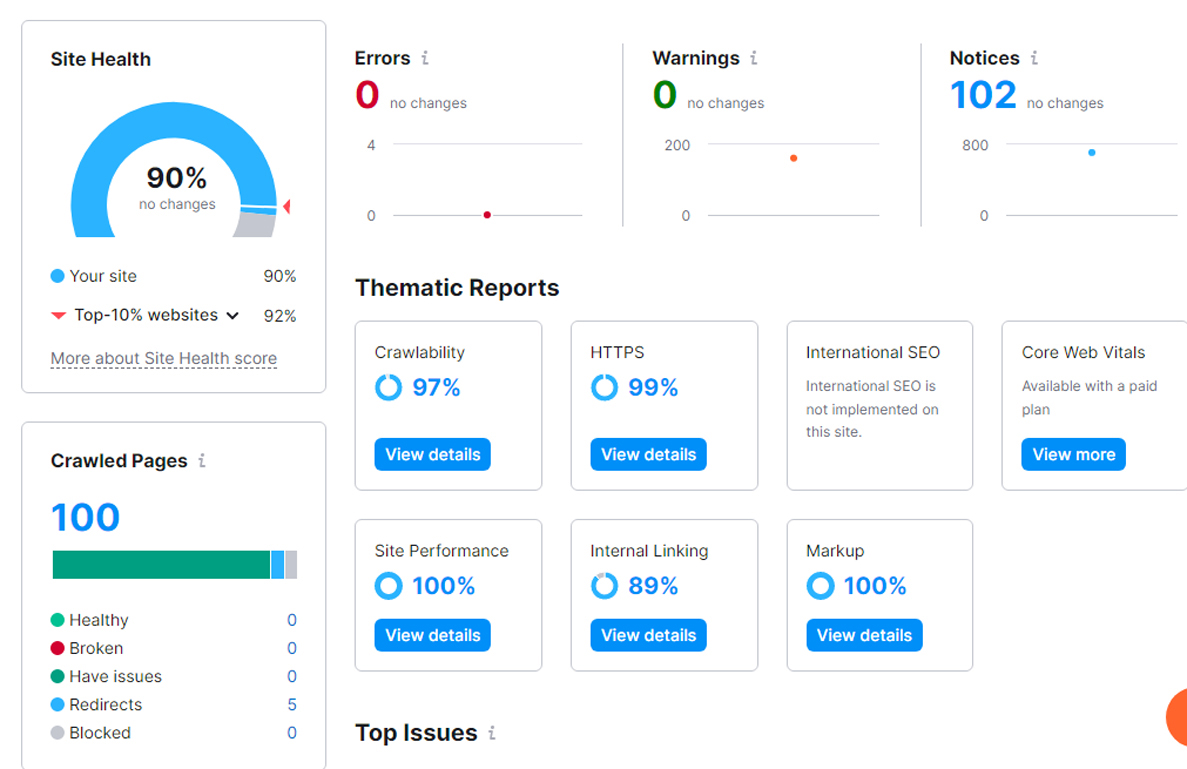Click the Crawled Pages info icon
Image resolution: width=1187 pixels, height=769 pixels.
click(201, 460)
